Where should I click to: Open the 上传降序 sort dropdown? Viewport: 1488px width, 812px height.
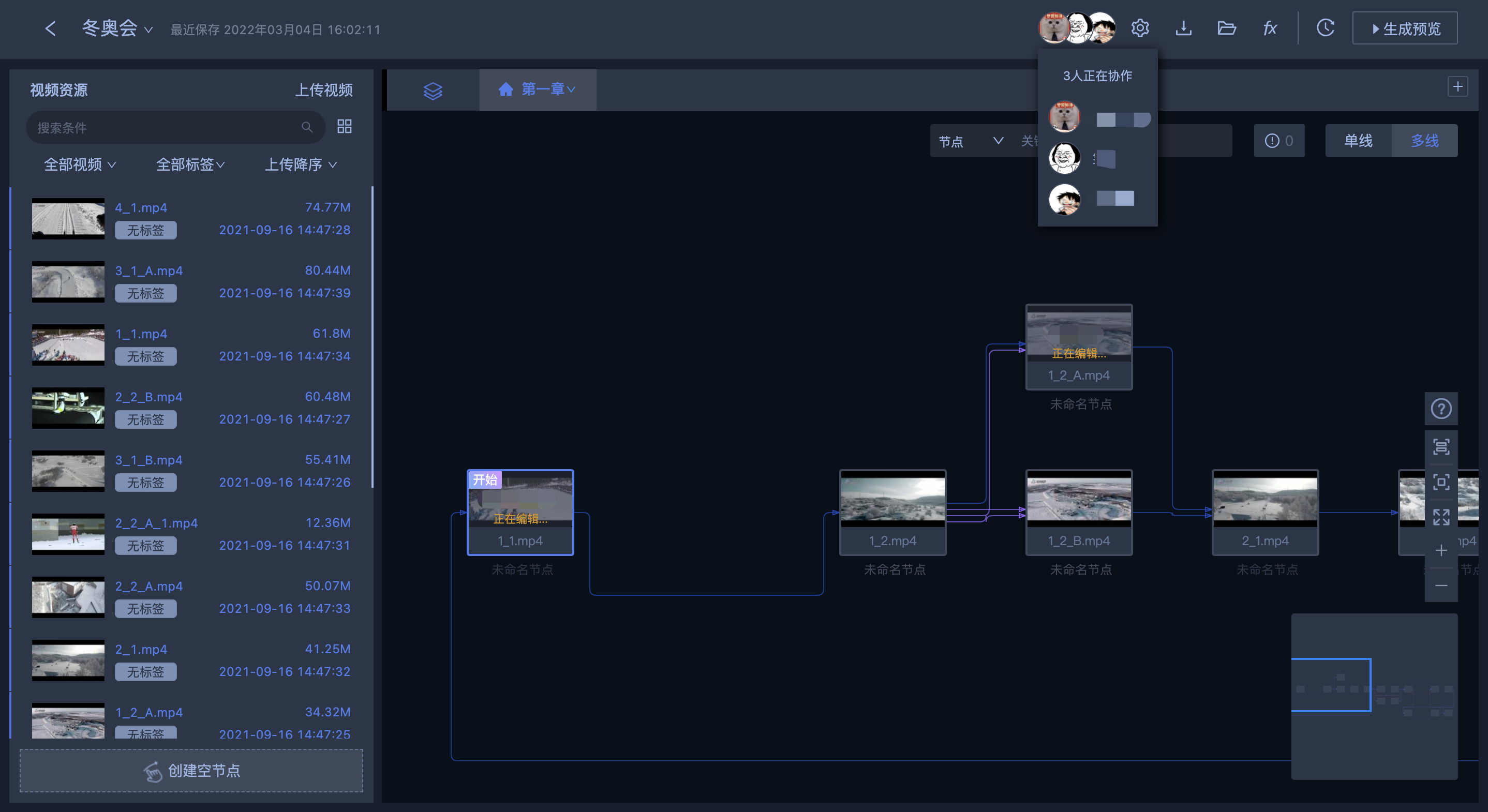tap(301, 164)
